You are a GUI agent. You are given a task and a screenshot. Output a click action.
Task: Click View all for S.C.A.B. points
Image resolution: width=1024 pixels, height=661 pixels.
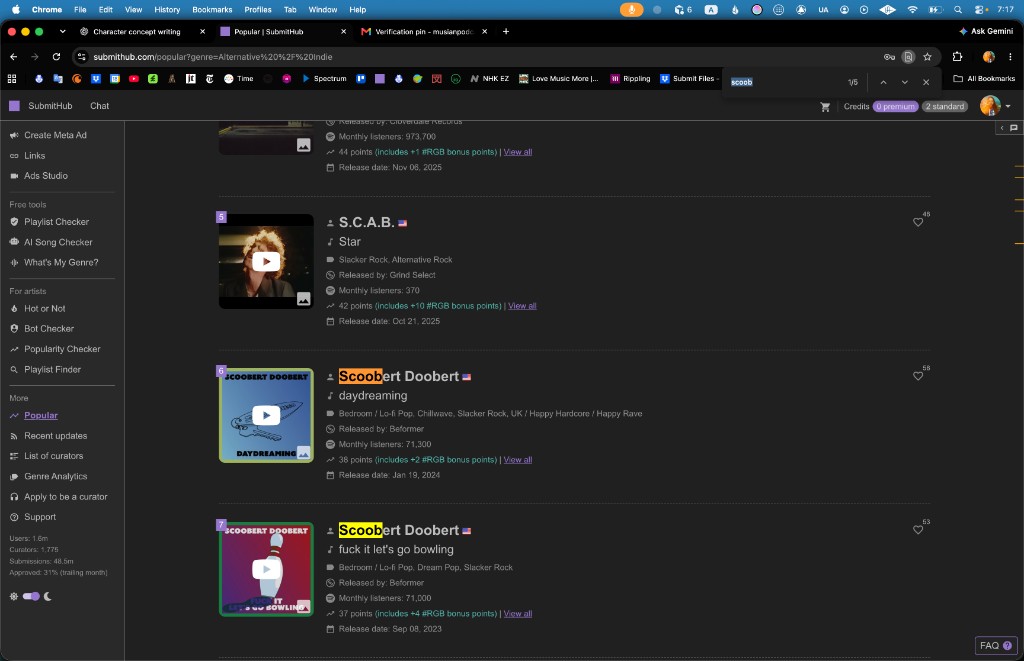522,306
